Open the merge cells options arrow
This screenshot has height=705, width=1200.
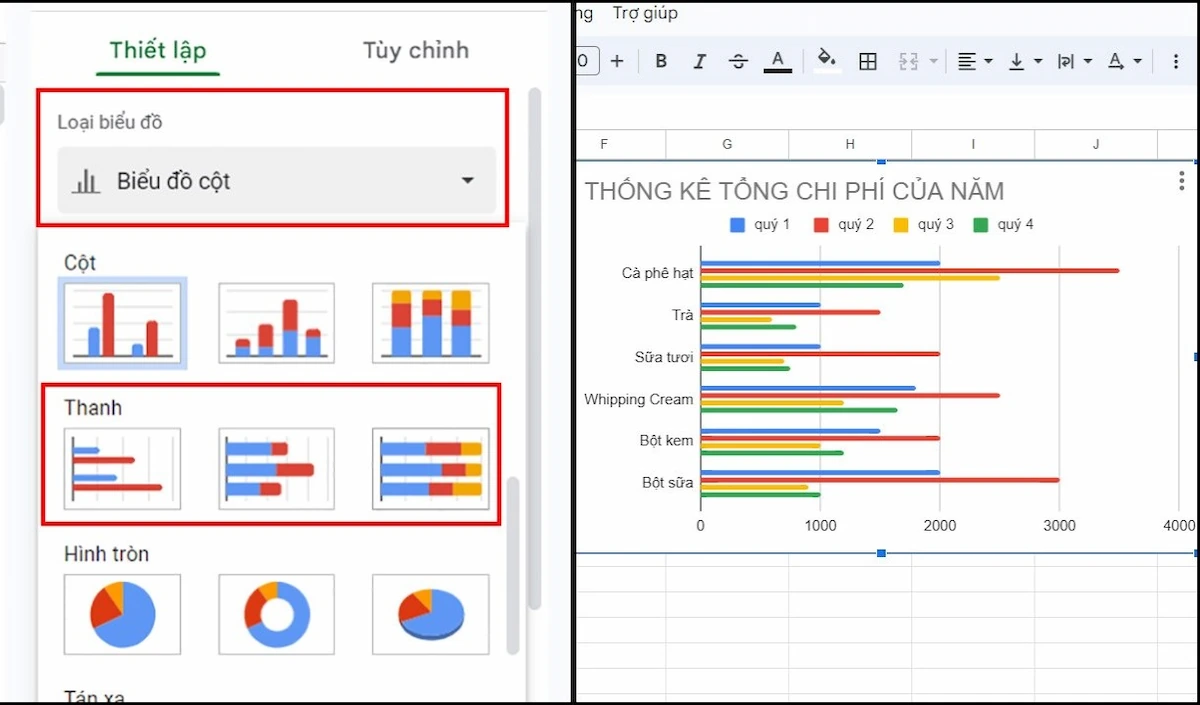tap(934, 62)
